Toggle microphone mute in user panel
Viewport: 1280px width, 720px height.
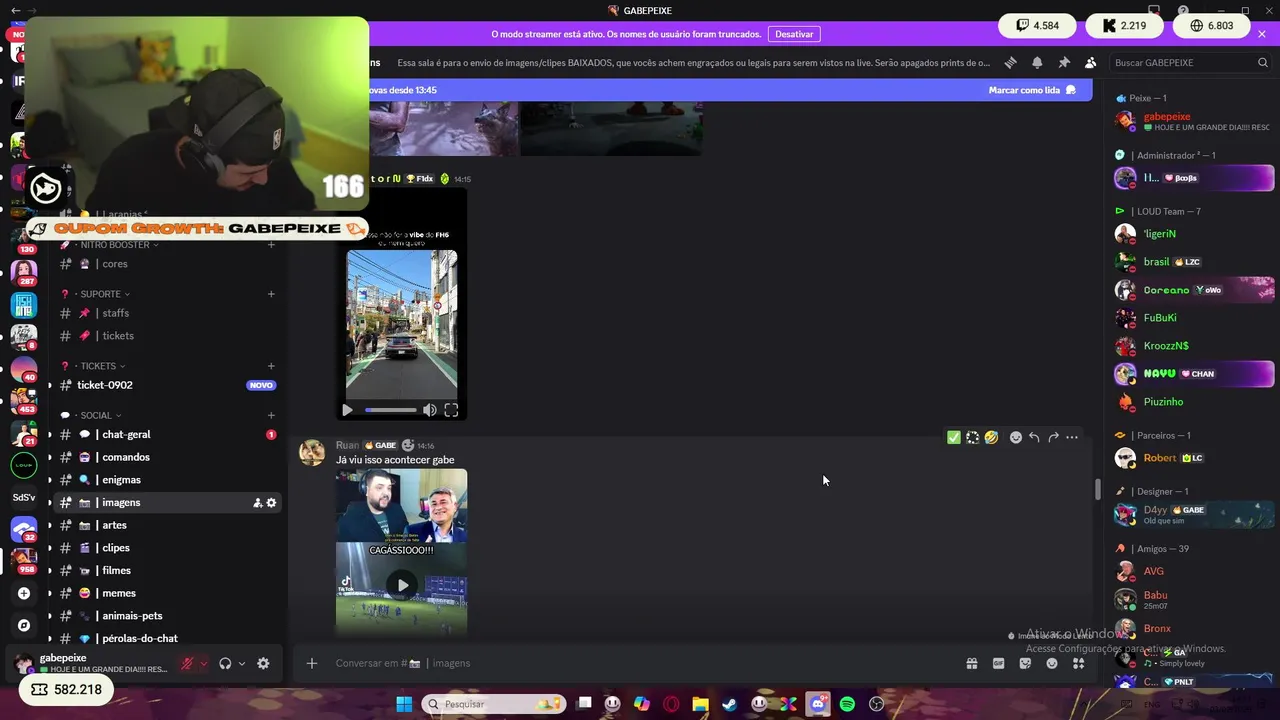tap(187, 663)
